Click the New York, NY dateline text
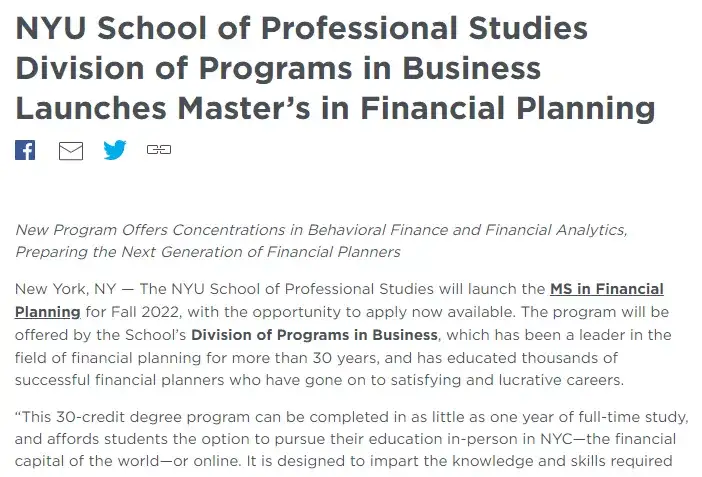The width and height of the screenshot is (702, 477). tap(65, 289)
